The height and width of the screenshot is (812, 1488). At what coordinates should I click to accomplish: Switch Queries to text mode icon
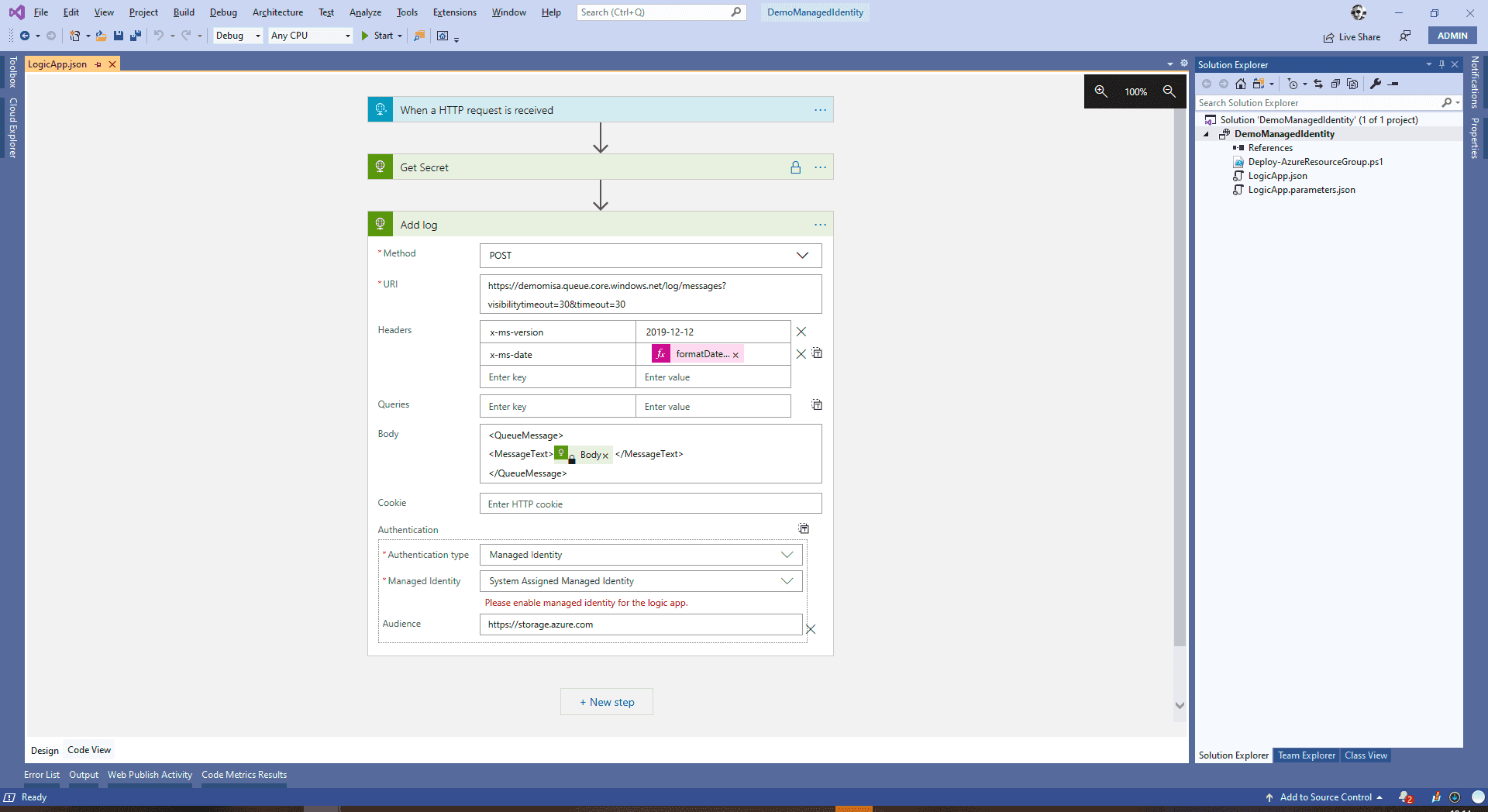(817, 404)
